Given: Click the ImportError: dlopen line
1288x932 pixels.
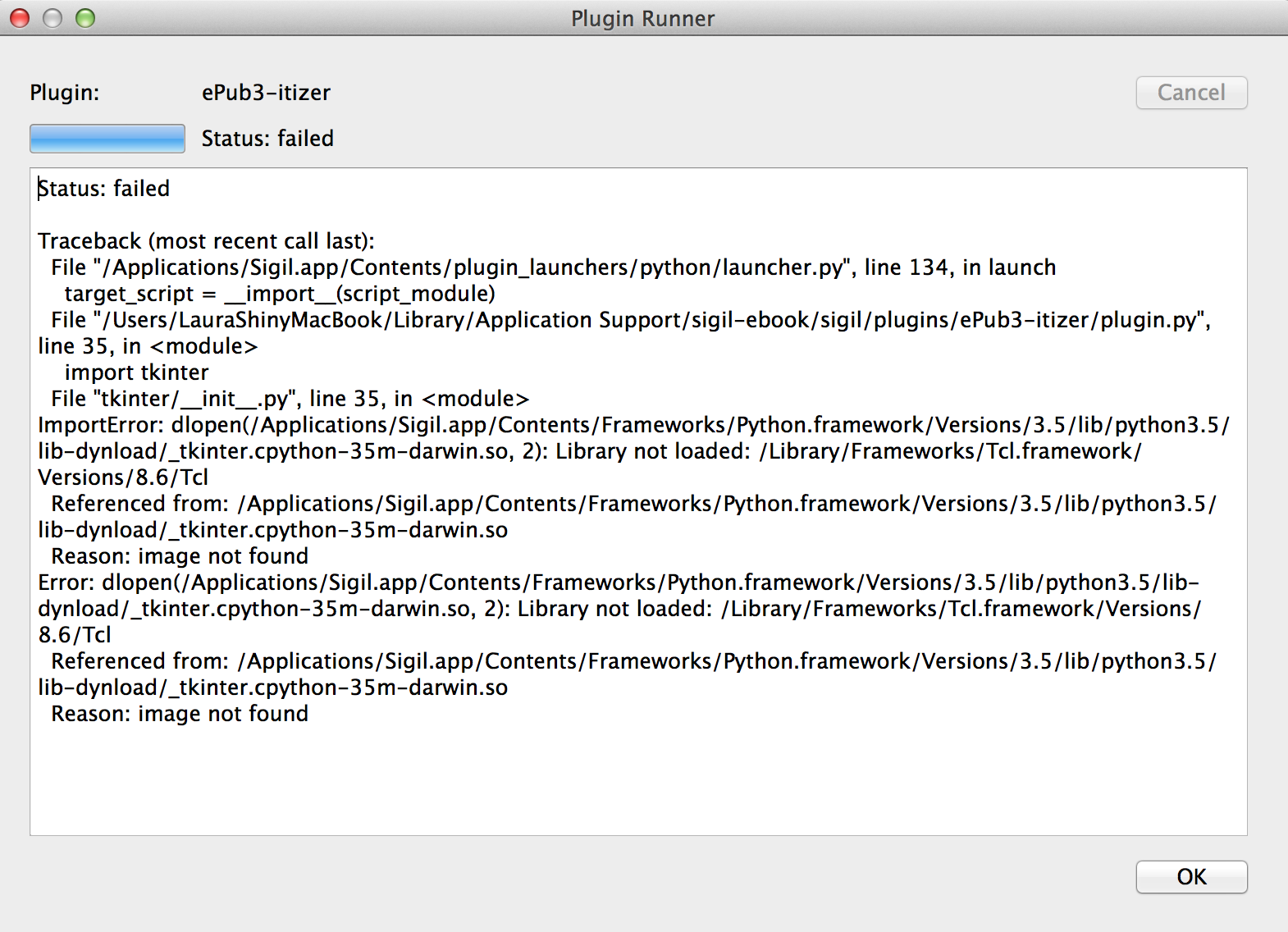Looking at the screenshot, I should [x=633, y=425].
